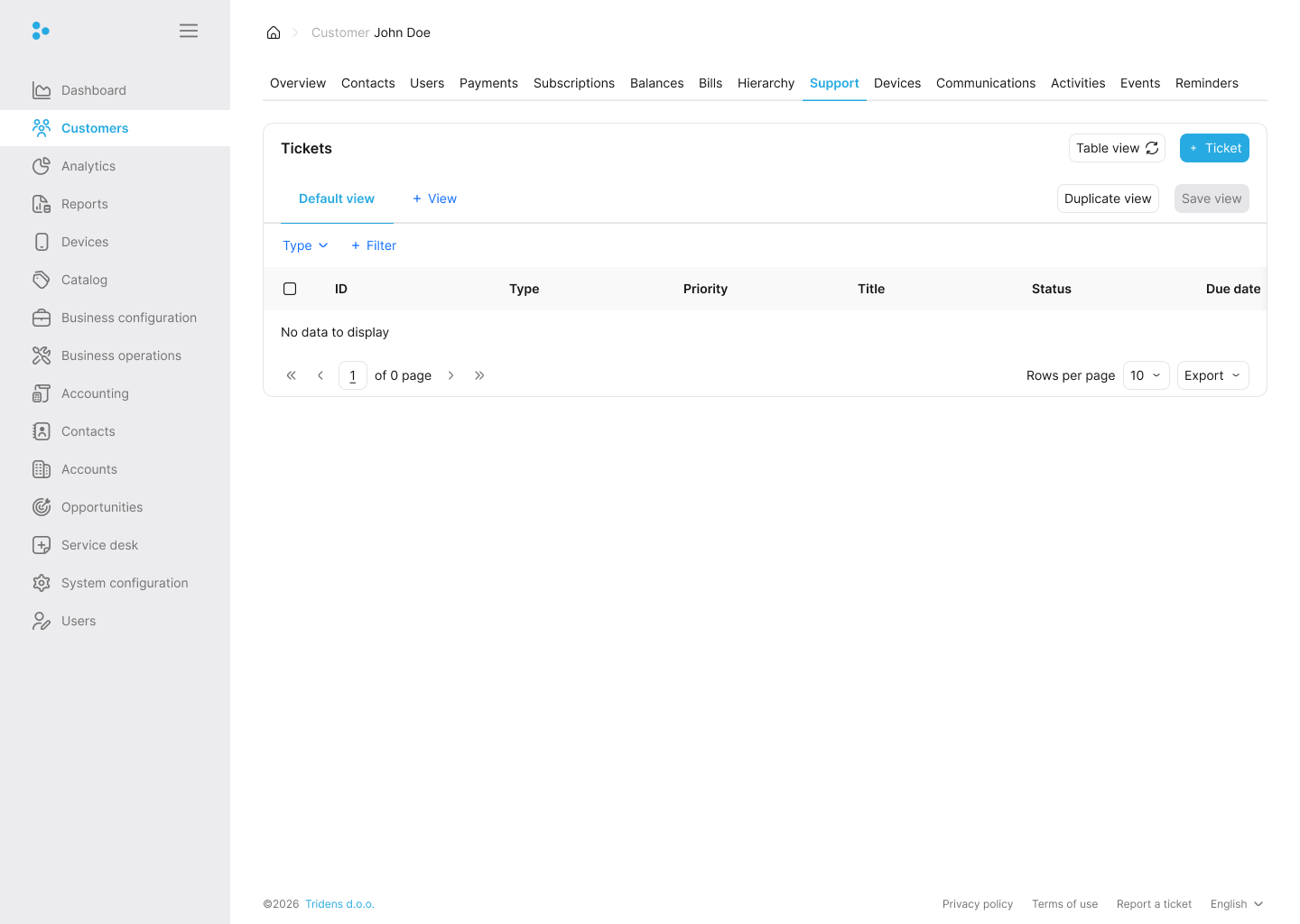Viewport: 1300px width, 924px height.
Task: Click the page number input field
Action: (353, 375)
